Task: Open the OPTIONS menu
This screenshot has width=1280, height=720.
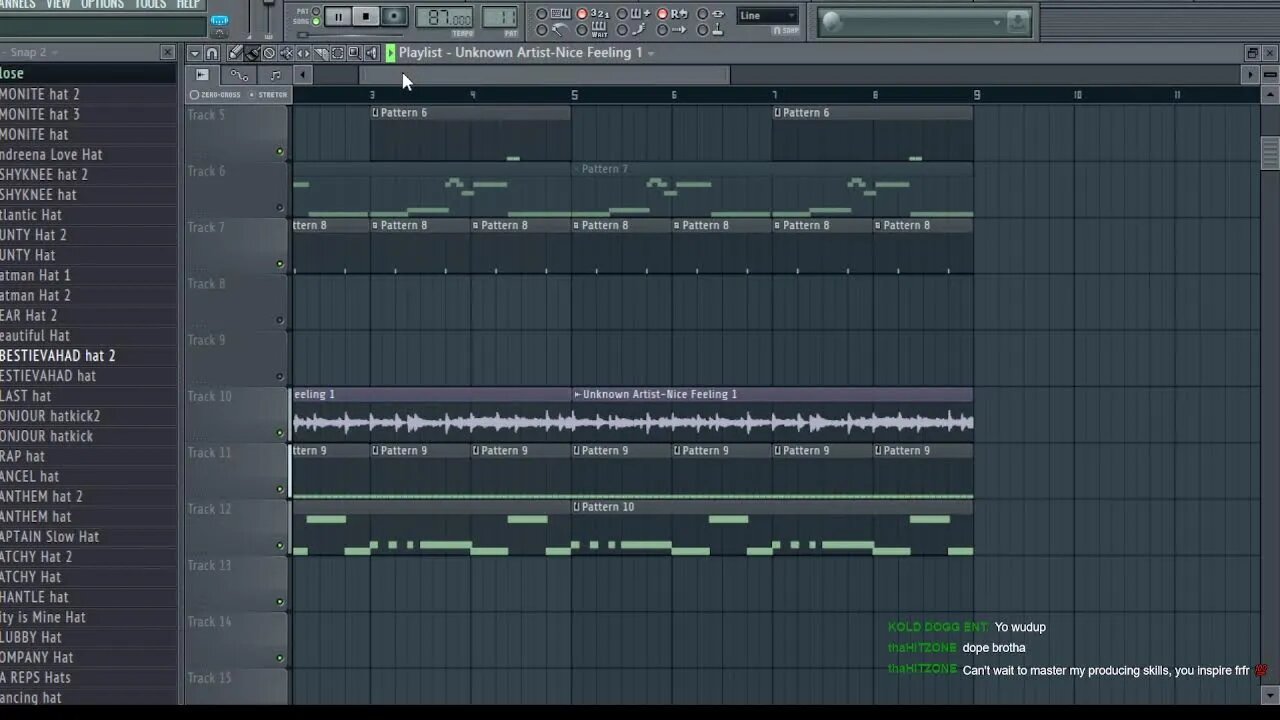Action: coord(102,4)
